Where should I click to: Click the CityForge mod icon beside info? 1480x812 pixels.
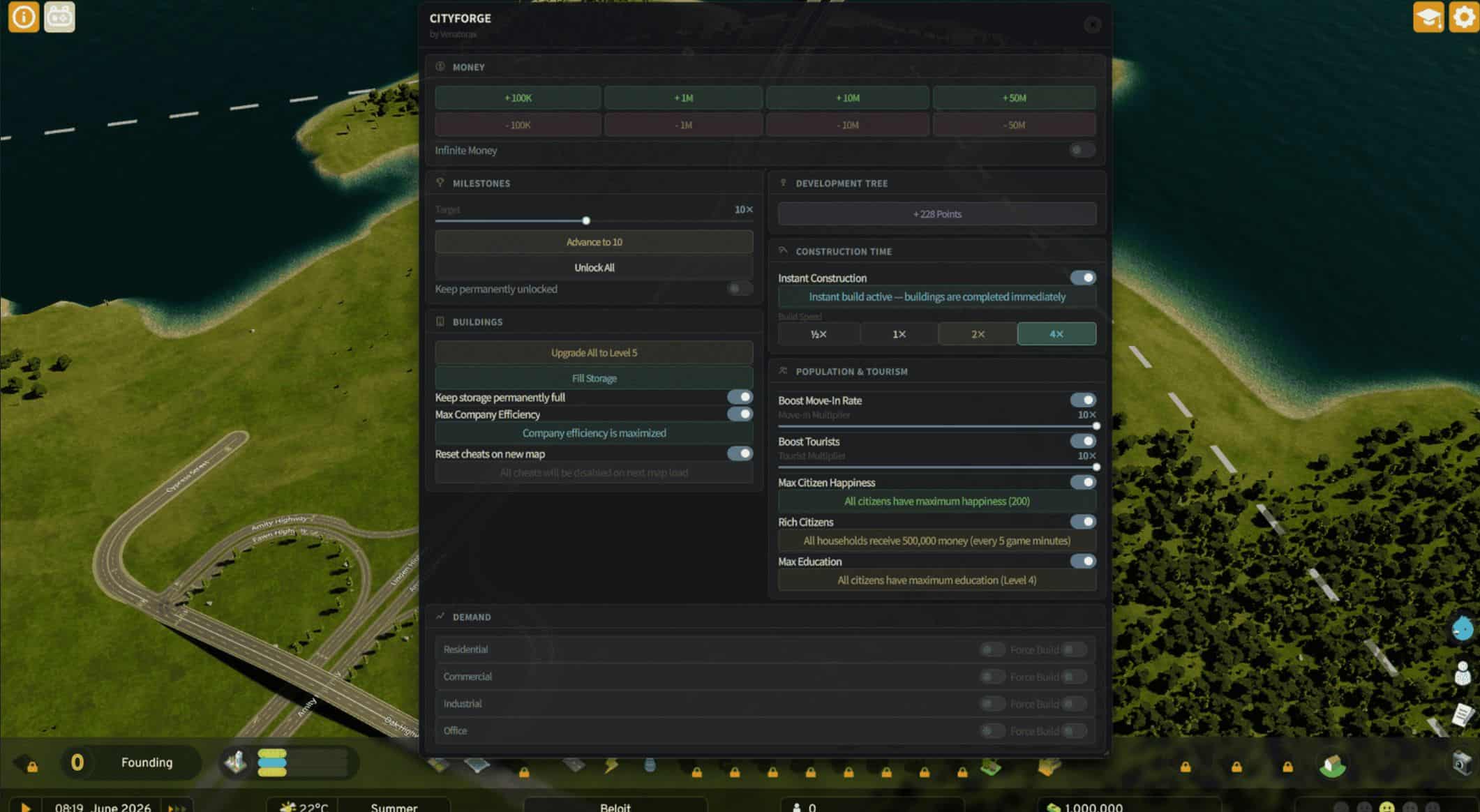(x=59, y=17)
